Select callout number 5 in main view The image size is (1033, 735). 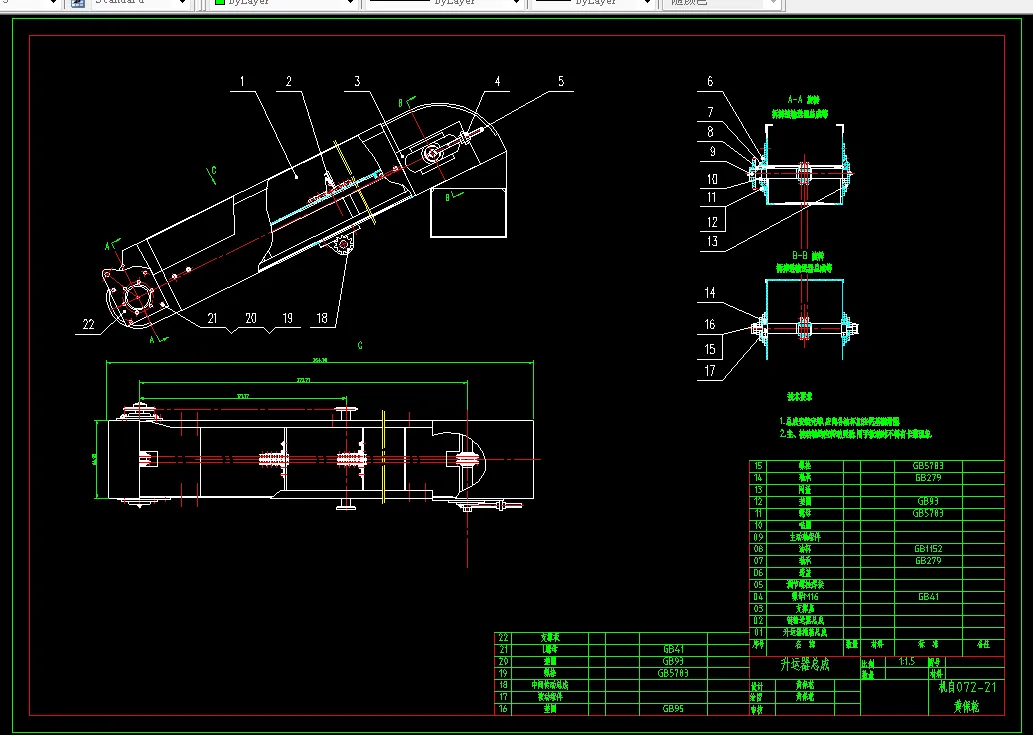(561, 81)
